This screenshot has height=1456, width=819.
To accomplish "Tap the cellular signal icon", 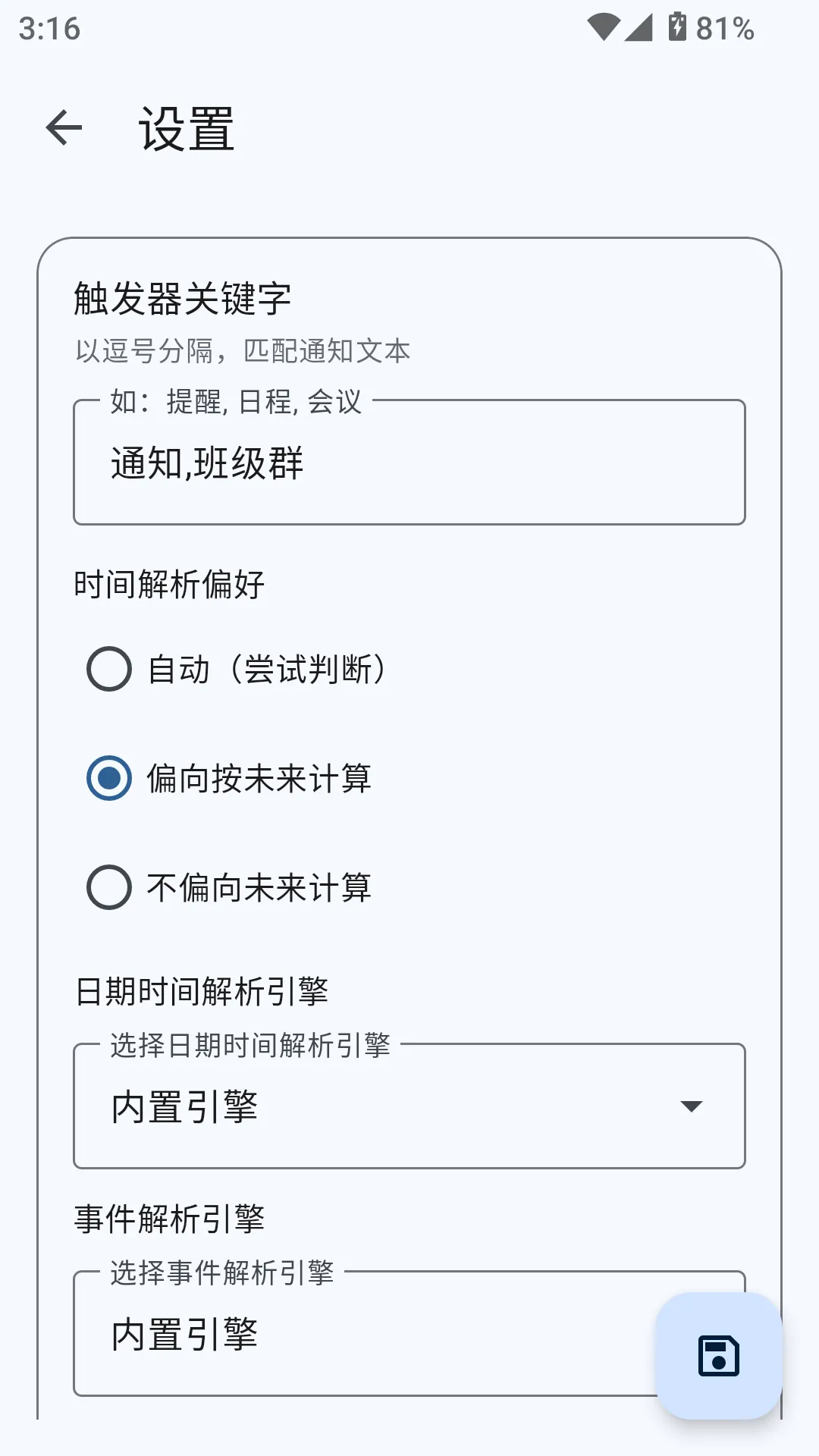I will [x=639, y=28].
